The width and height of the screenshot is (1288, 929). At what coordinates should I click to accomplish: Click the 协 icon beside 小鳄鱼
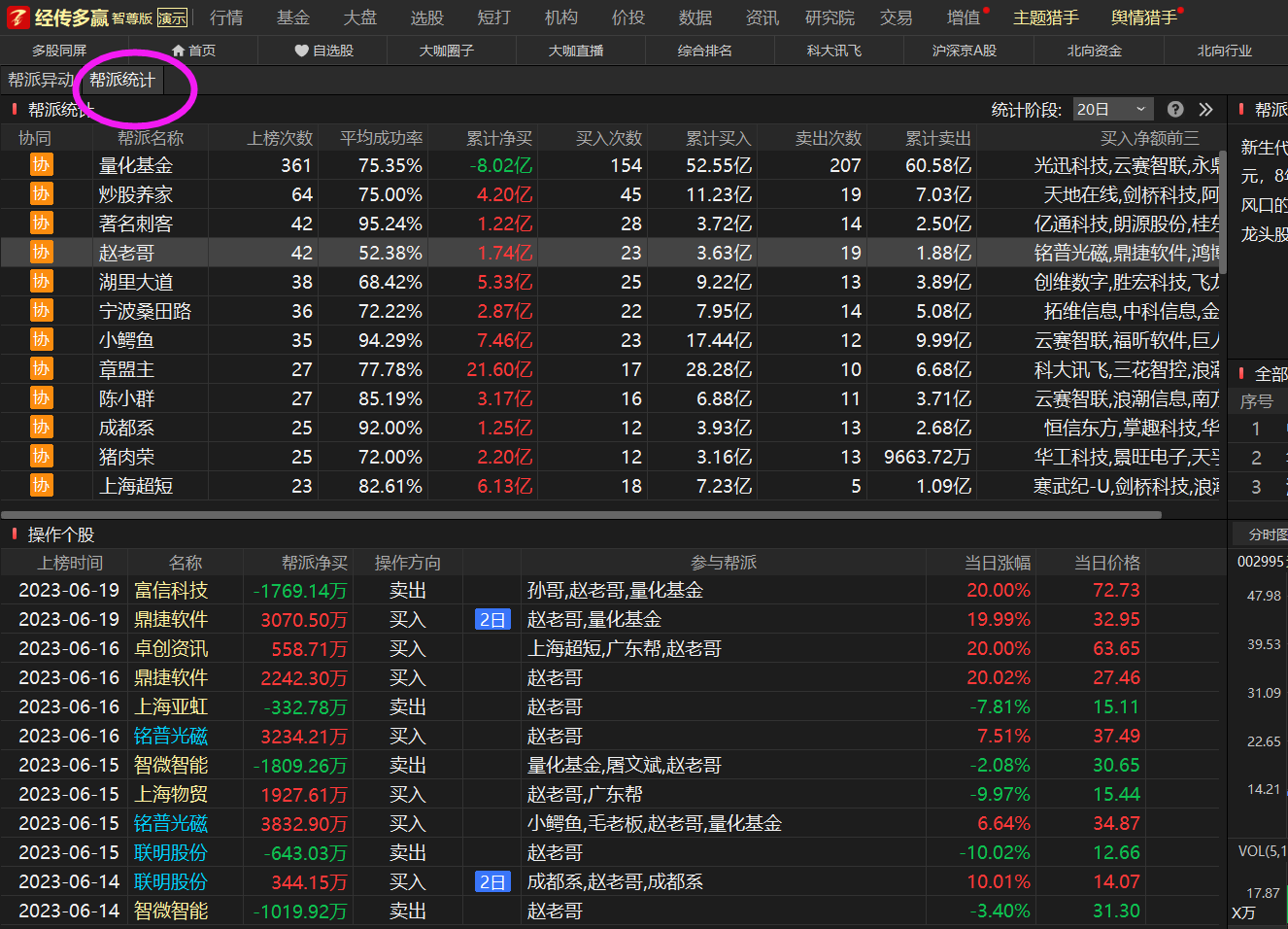tap(41, 340)
